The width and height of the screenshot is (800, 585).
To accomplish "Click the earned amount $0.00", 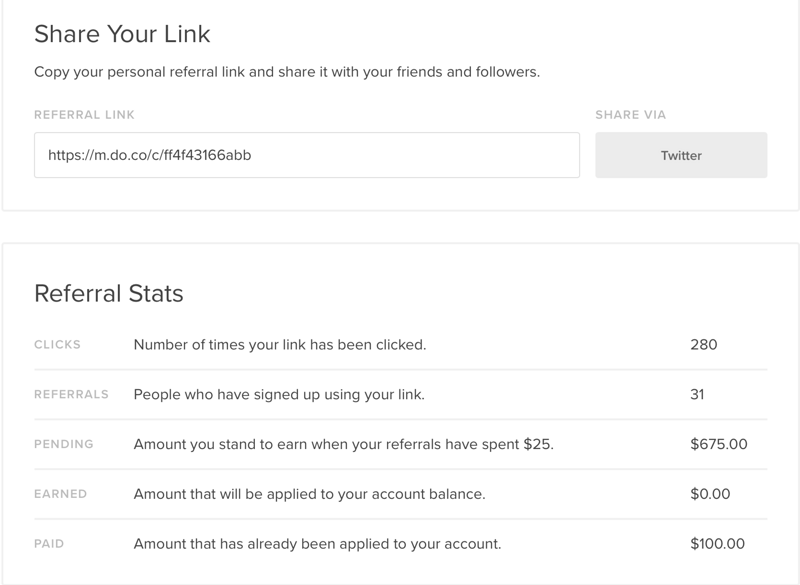I will click(x=711, y=494).
